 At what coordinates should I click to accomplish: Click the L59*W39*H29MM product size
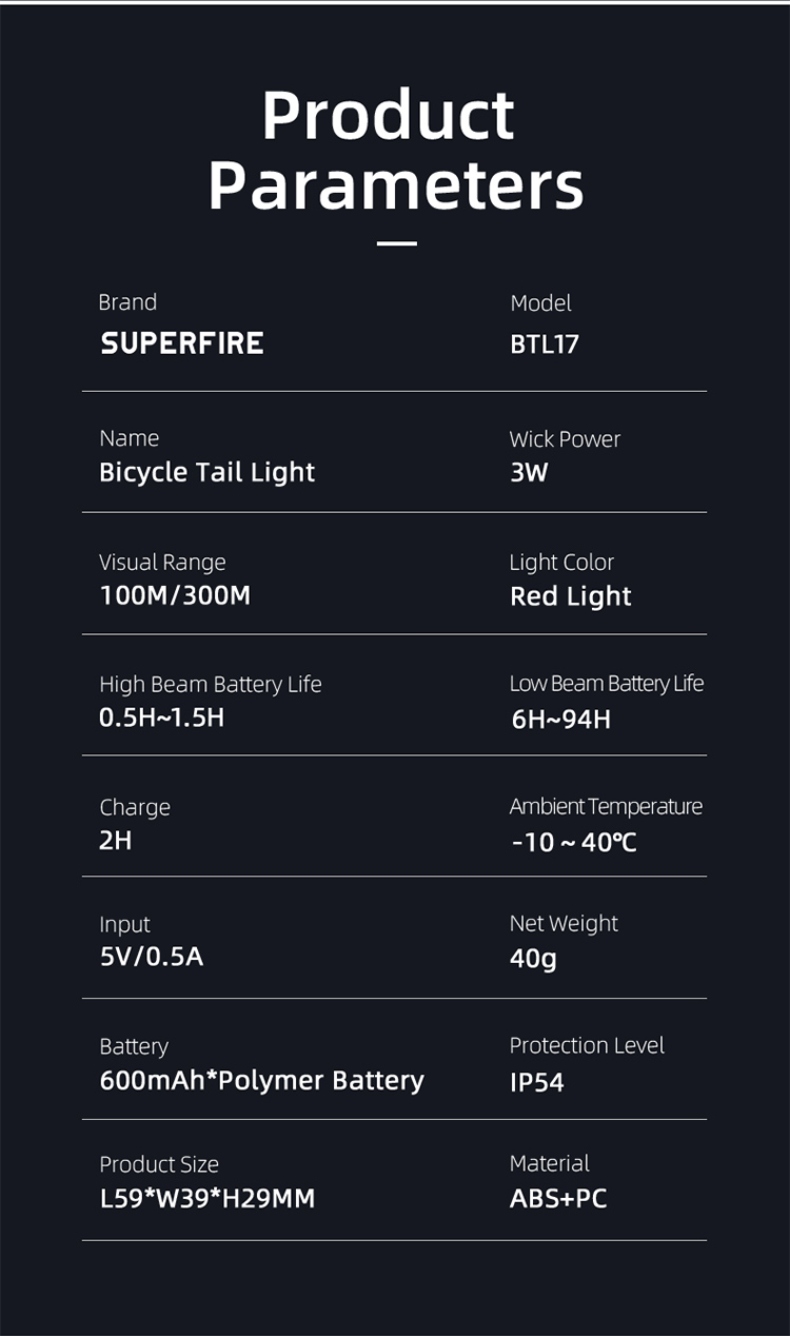(x=207, y=1198)
